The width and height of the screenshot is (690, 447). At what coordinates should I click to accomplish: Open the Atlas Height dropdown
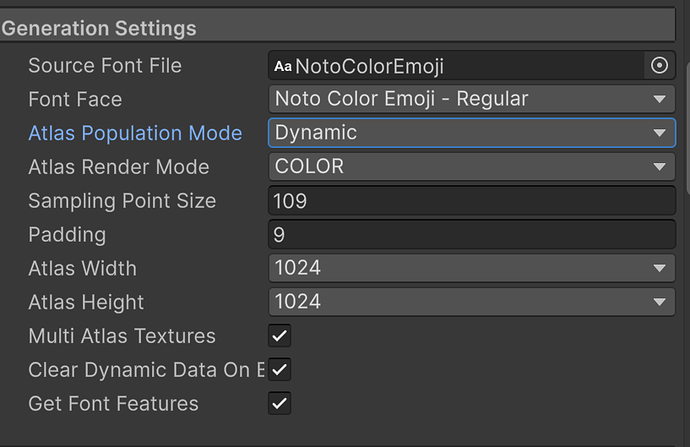471,302
